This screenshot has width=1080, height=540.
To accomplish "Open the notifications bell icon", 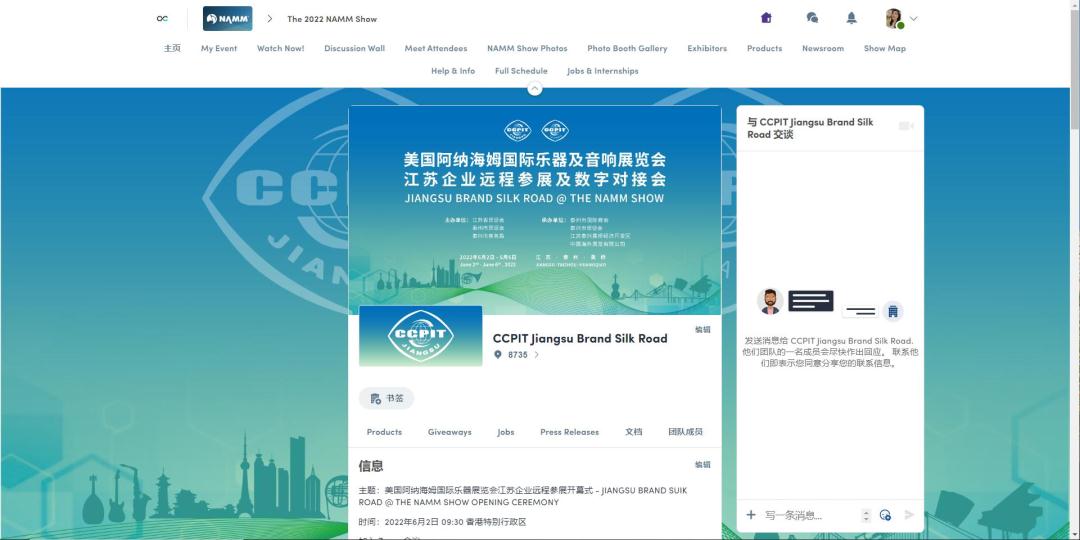I will 851,18.
